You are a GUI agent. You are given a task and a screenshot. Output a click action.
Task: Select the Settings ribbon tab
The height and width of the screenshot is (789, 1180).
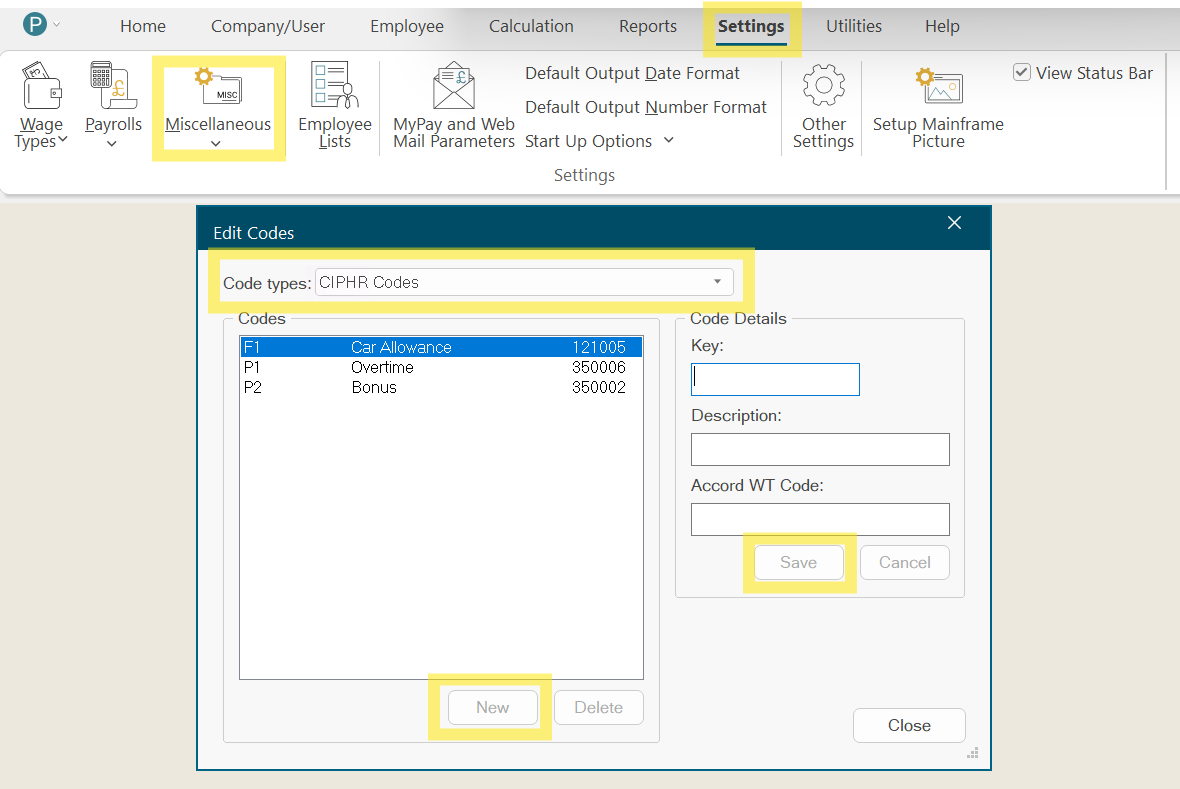(751, 26)
